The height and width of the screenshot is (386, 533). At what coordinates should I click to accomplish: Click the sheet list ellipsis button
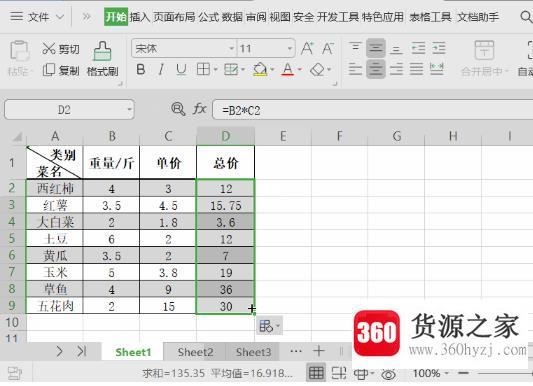pyautogui.click(x=296, y=351)
